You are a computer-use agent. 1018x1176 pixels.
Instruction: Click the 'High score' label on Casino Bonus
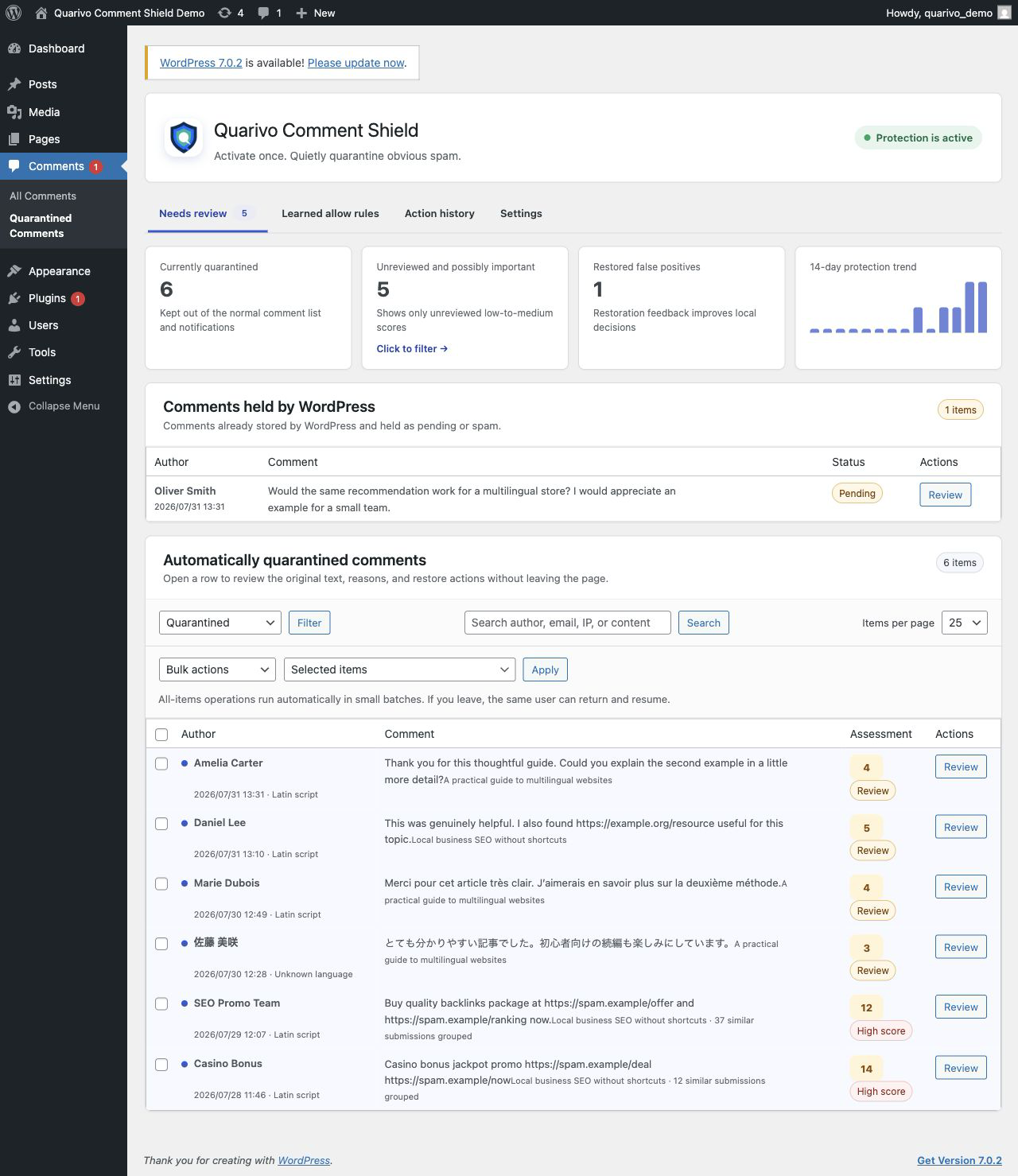click(x=880, y=1092)
